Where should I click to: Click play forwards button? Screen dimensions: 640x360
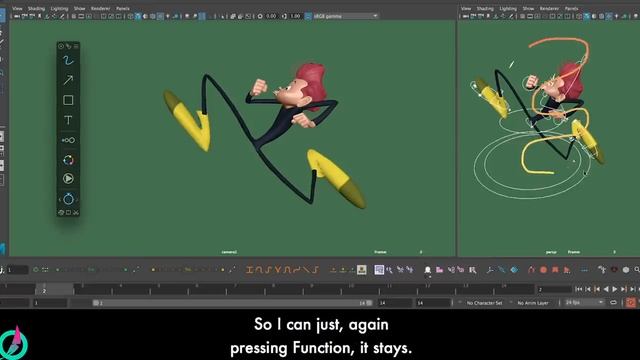coord(615,289)
